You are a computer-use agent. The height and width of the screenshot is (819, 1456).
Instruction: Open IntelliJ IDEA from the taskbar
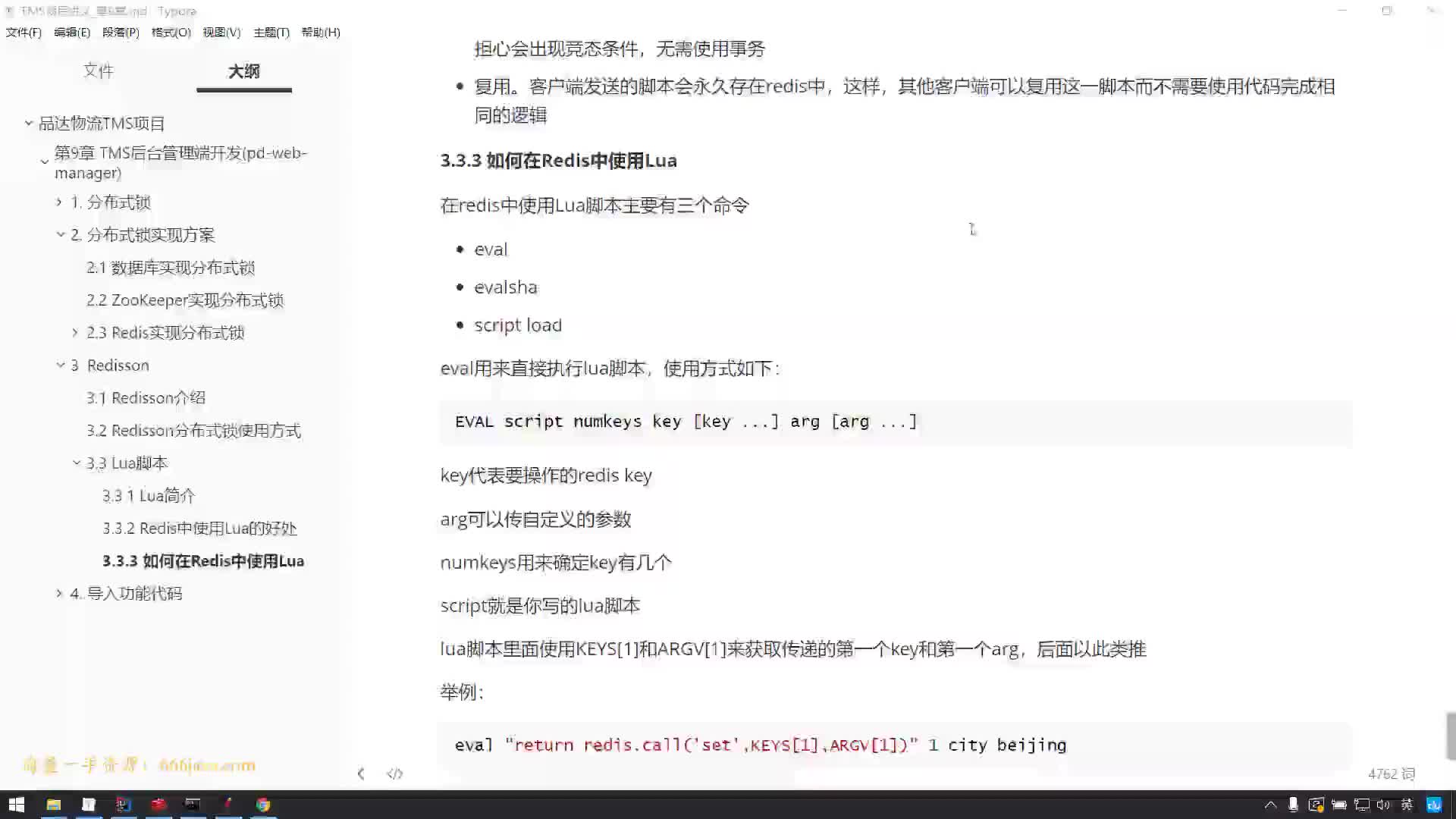tap(124, 805)
